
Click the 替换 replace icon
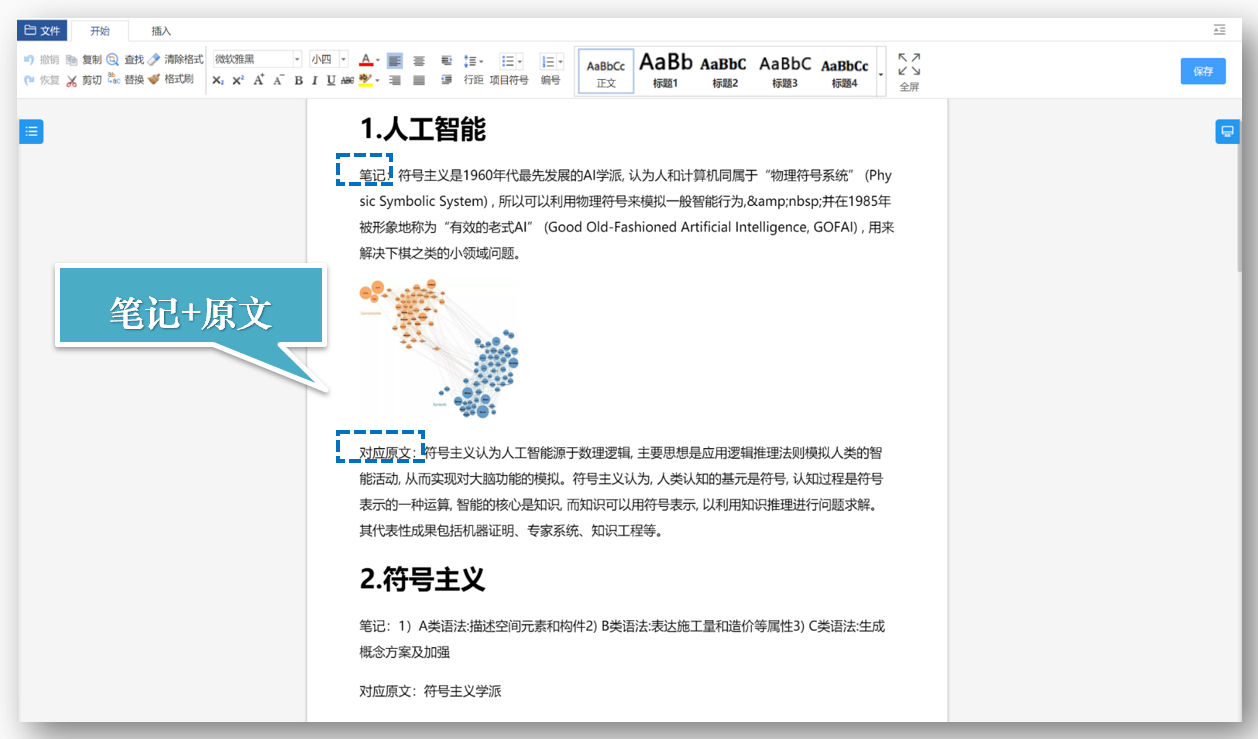click(x=114, y=80)
